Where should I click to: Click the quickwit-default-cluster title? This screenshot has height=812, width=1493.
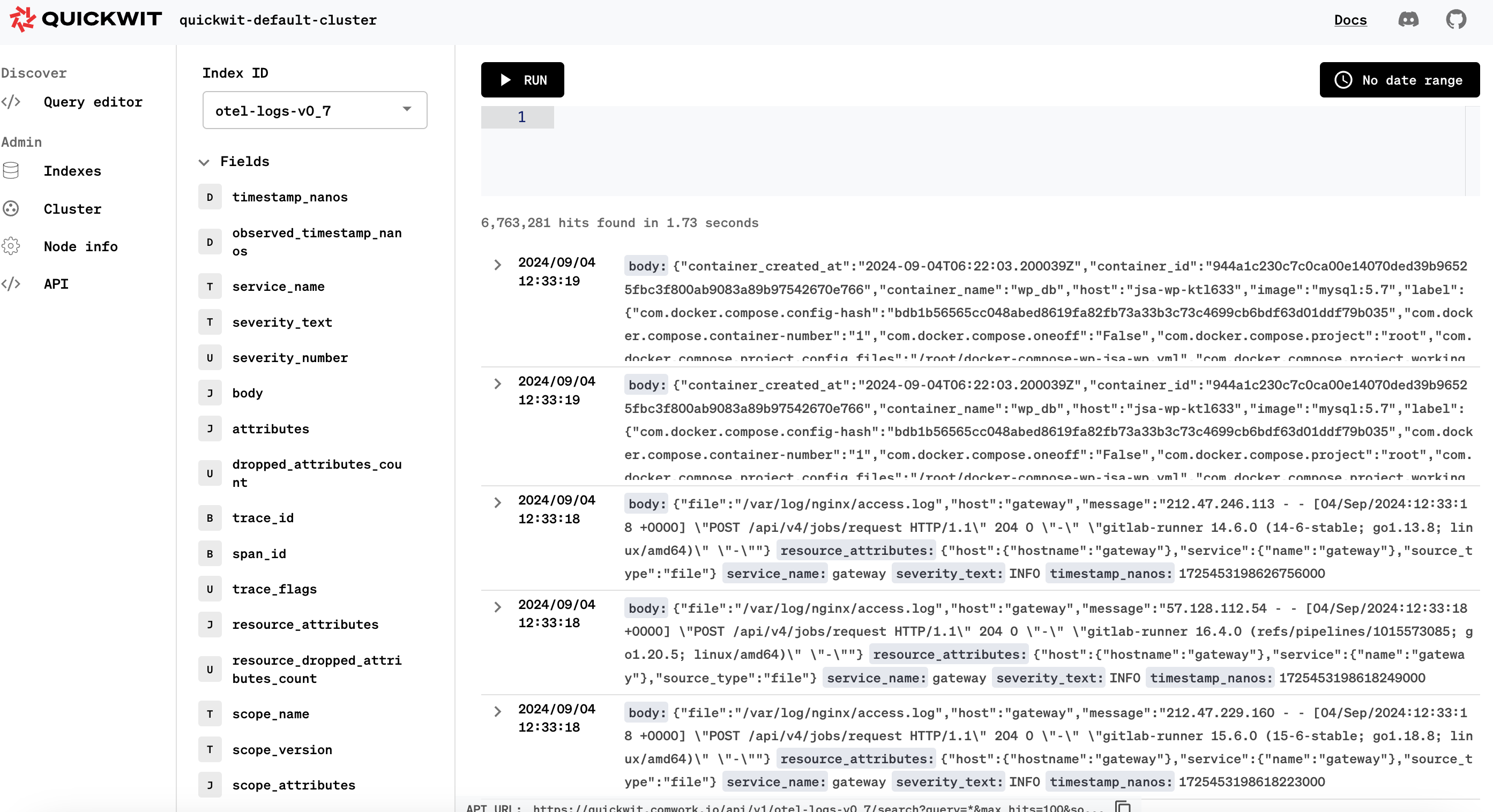tap(278, 20)
